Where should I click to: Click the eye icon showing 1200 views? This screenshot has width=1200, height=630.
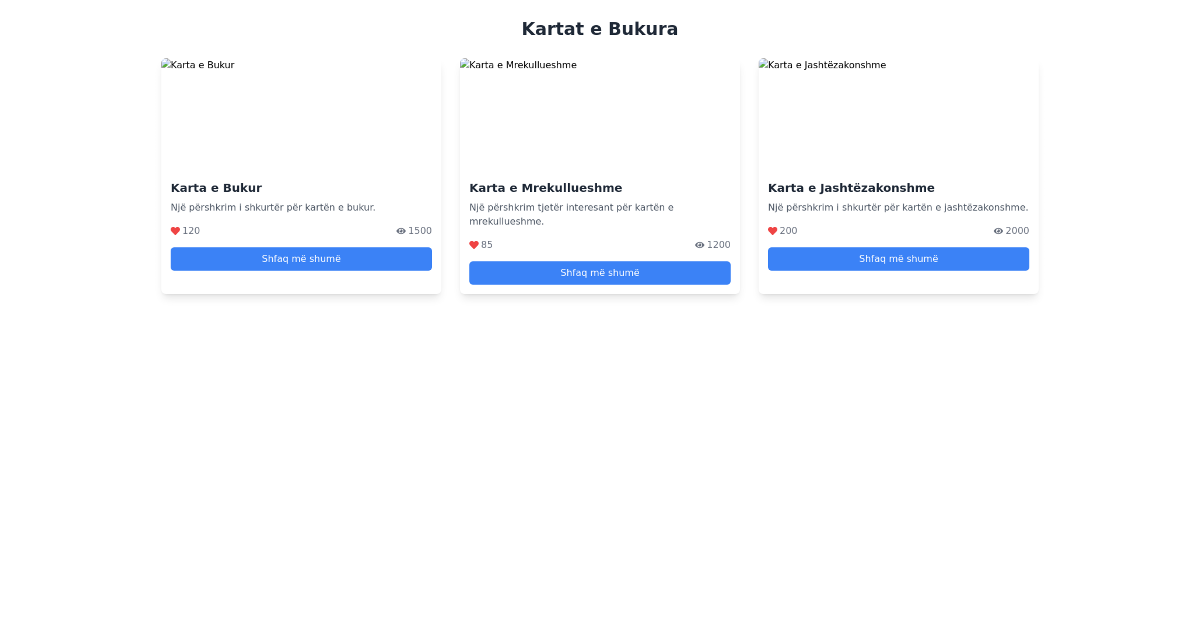tap(700, 244)
